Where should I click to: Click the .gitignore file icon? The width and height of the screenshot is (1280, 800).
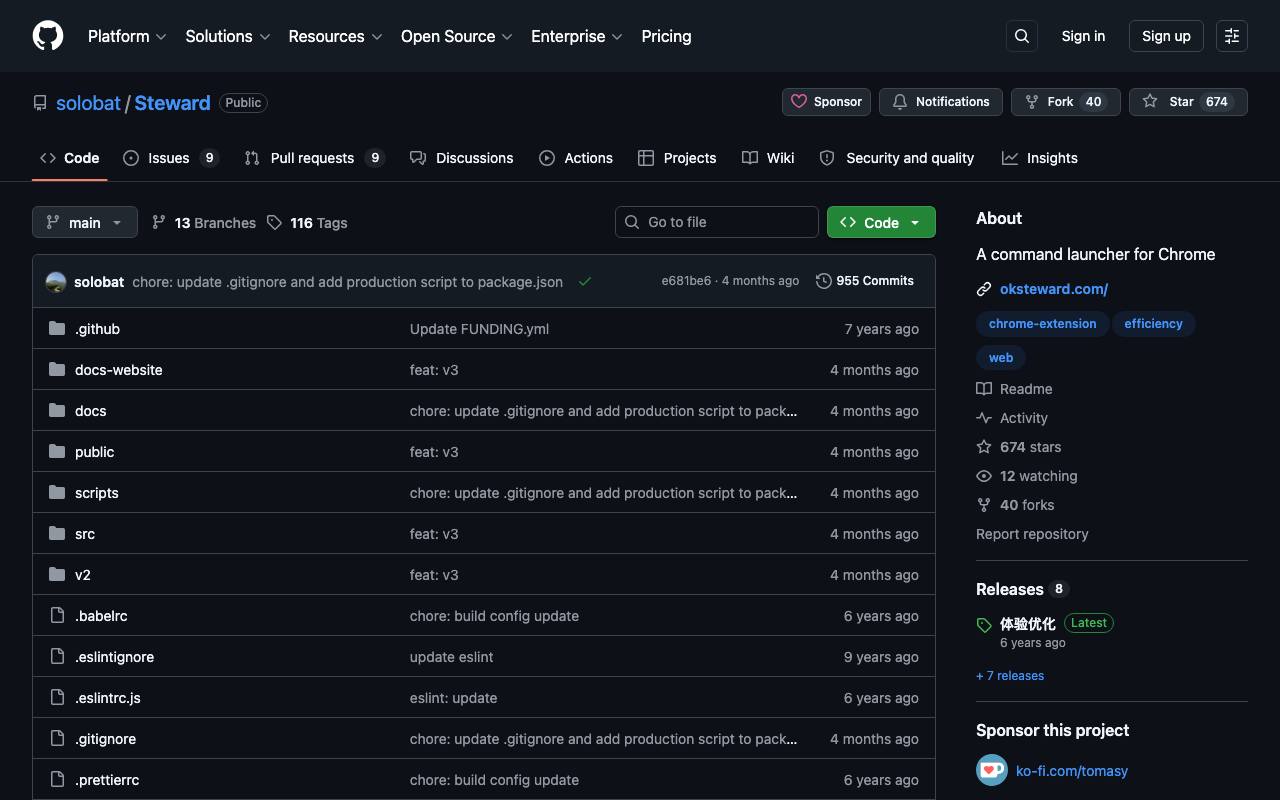(57, 739)
